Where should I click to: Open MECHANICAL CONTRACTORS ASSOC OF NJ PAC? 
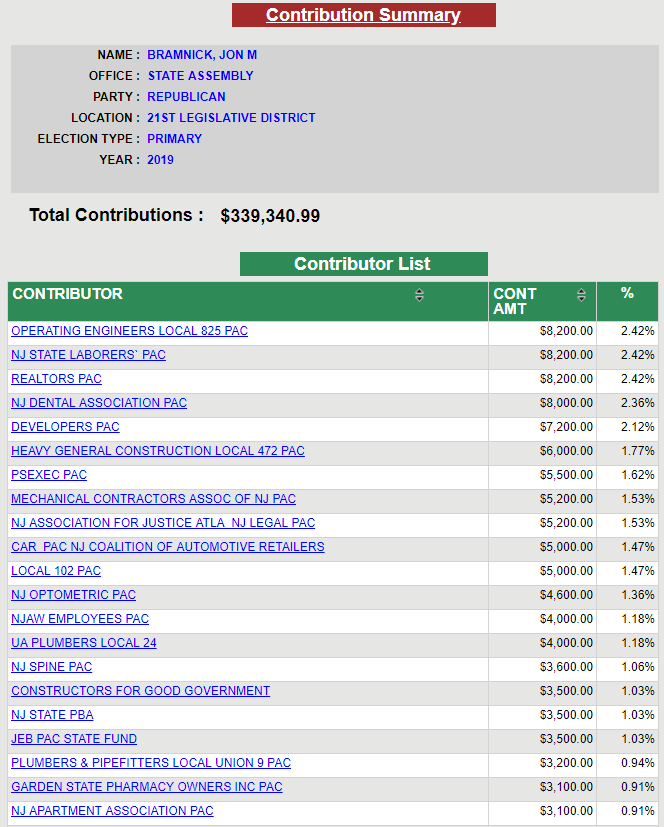[153, 499]
